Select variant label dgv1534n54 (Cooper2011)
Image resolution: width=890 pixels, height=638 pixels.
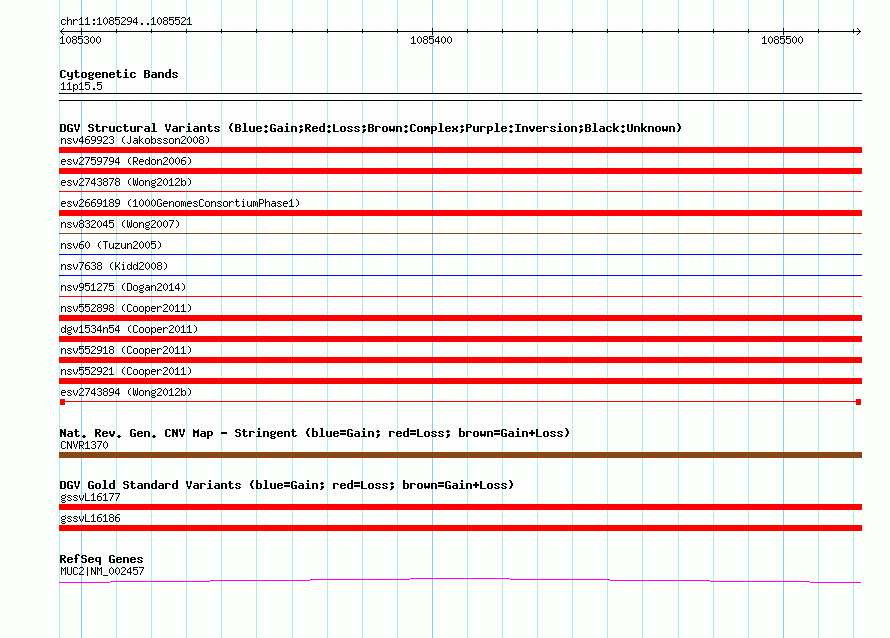click(129, 329)
